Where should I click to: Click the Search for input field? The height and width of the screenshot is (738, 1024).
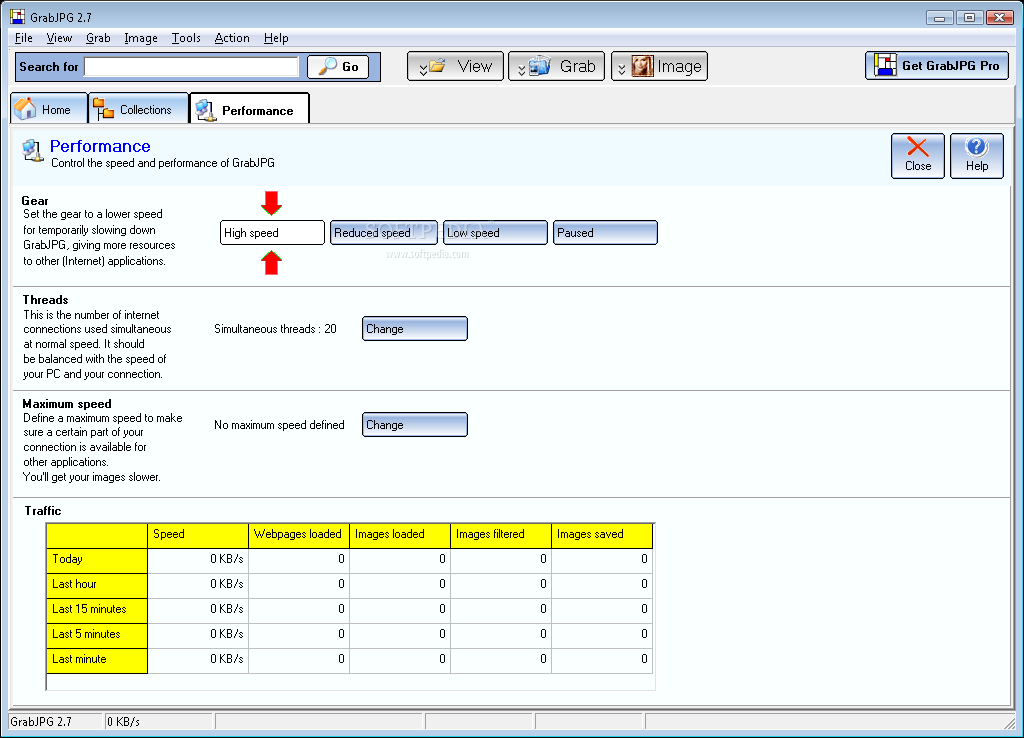pos(191,66)
